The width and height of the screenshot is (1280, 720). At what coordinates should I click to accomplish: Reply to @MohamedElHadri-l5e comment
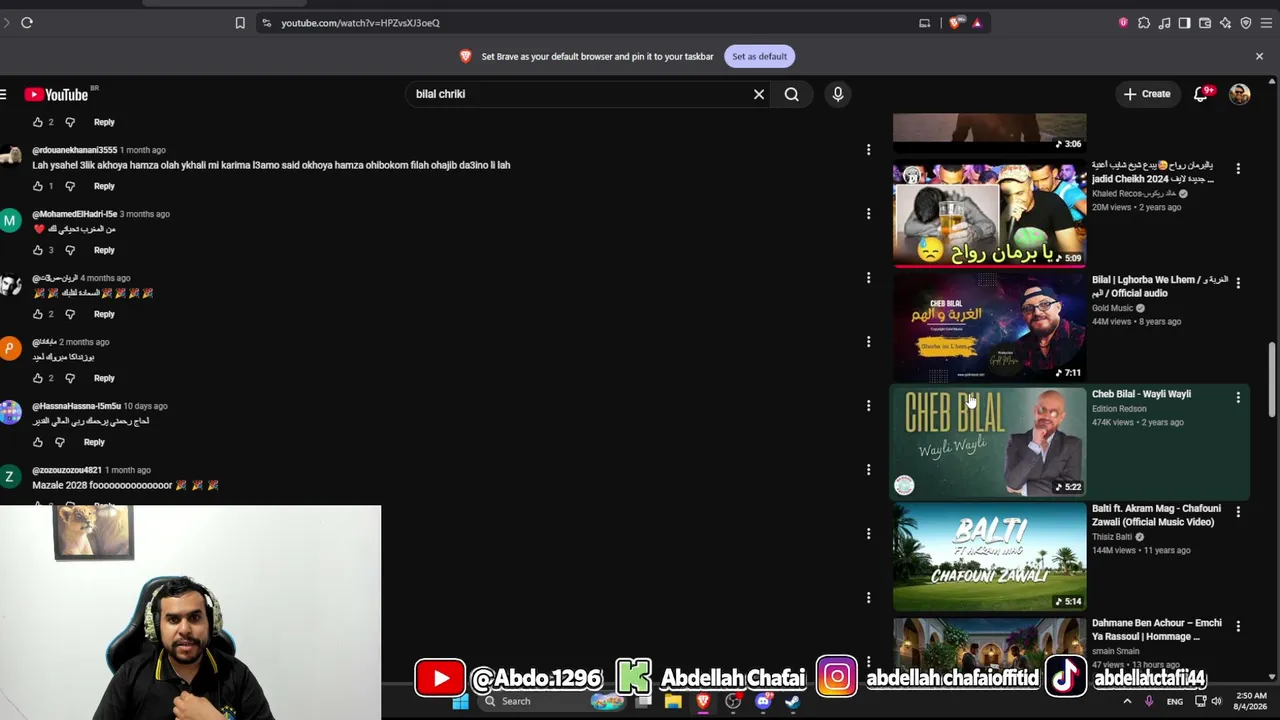[104, 250]
